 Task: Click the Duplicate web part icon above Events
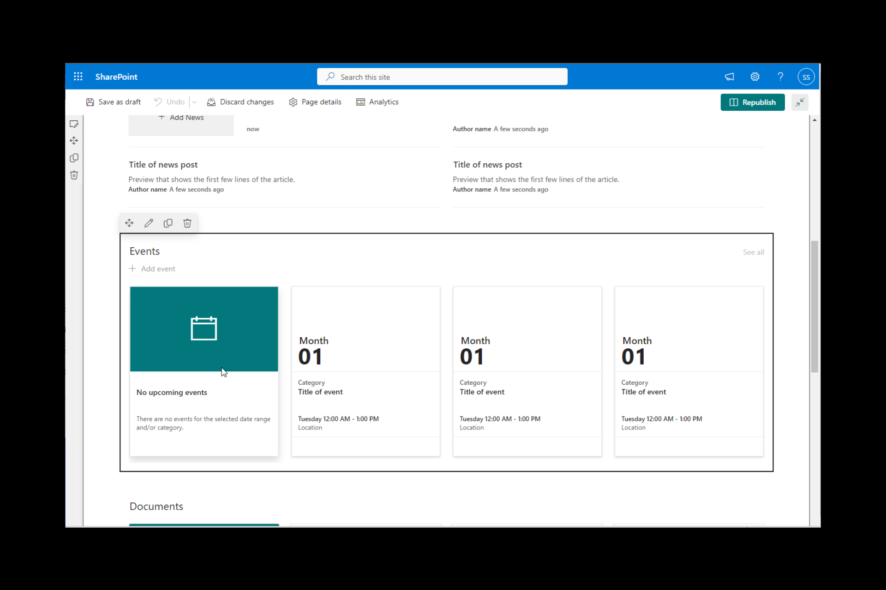coord(168,223)
